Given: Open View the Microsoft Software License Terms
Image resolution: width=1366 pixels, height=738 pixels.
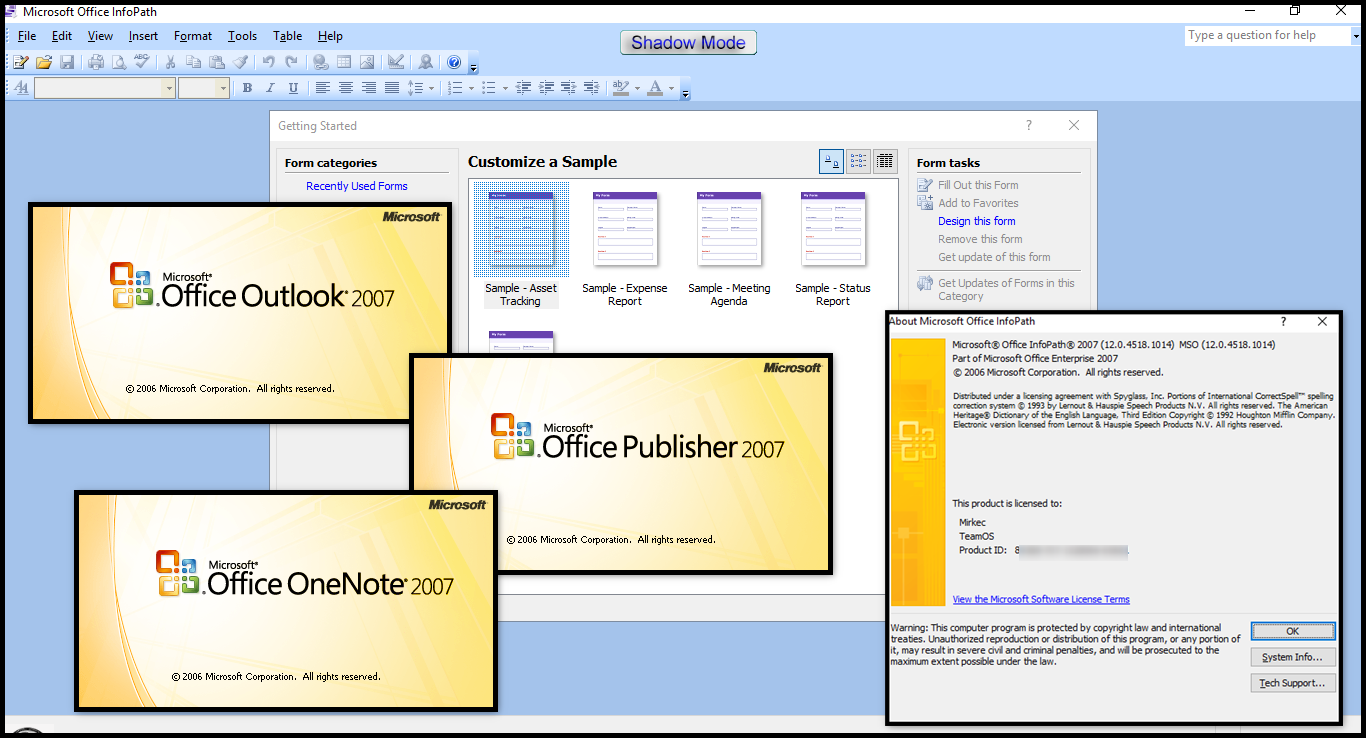Looking at the screenshot, I should pyautogui.click(x=1041, y=600).
